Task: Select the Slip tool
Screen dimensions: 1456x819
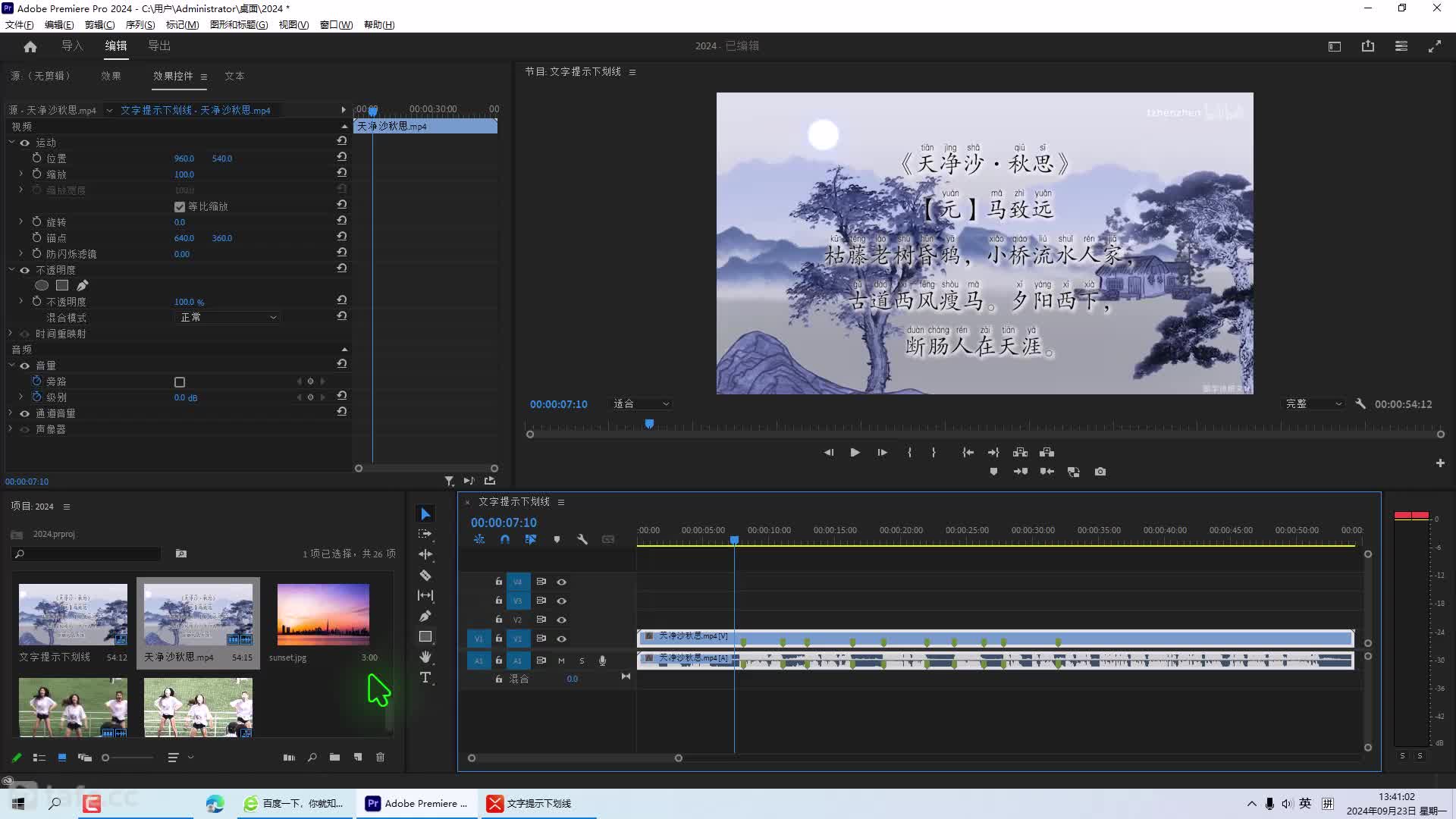Action: 425,595
